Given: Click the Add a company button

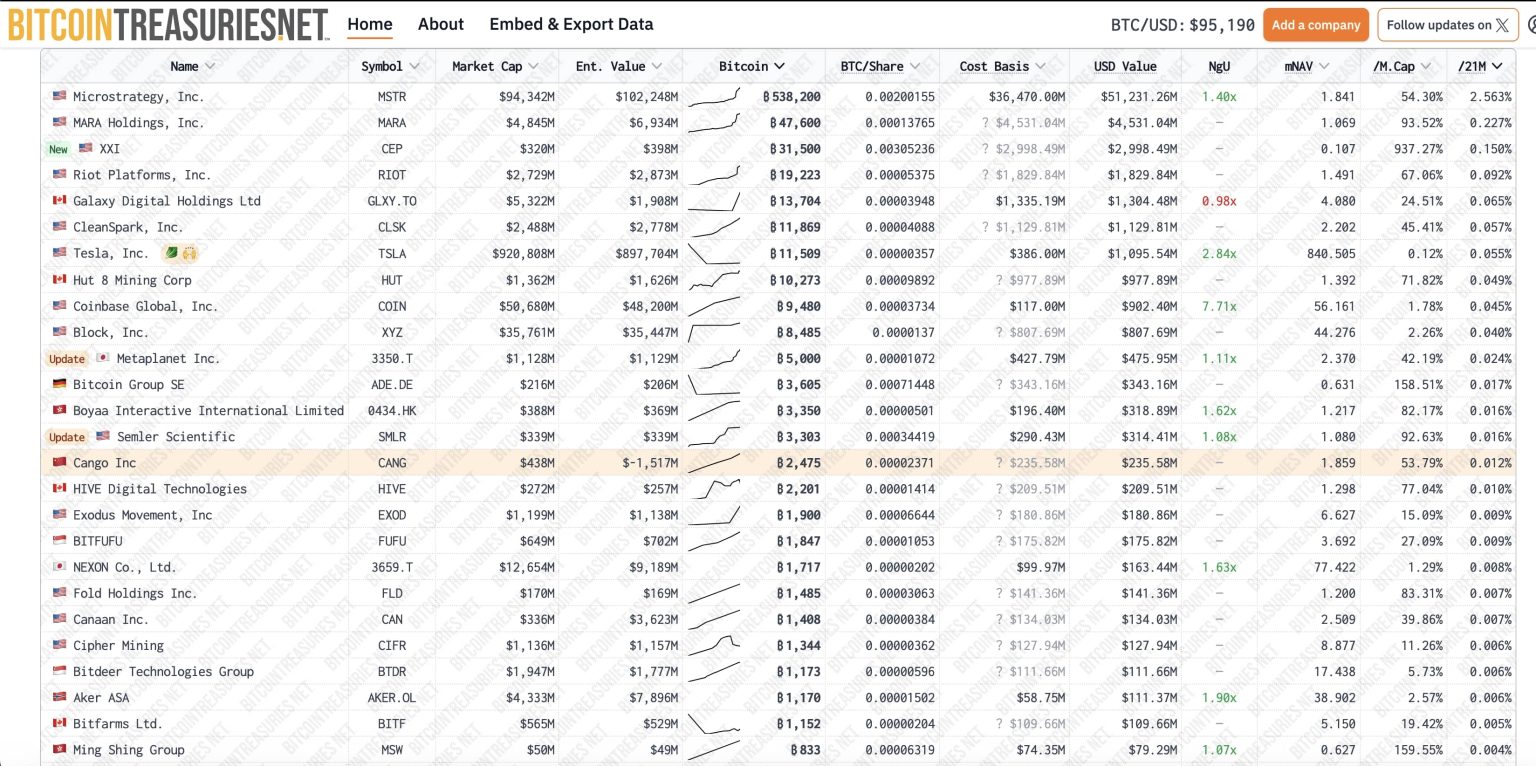Looking at the screenshot, I should (1316, 24).
